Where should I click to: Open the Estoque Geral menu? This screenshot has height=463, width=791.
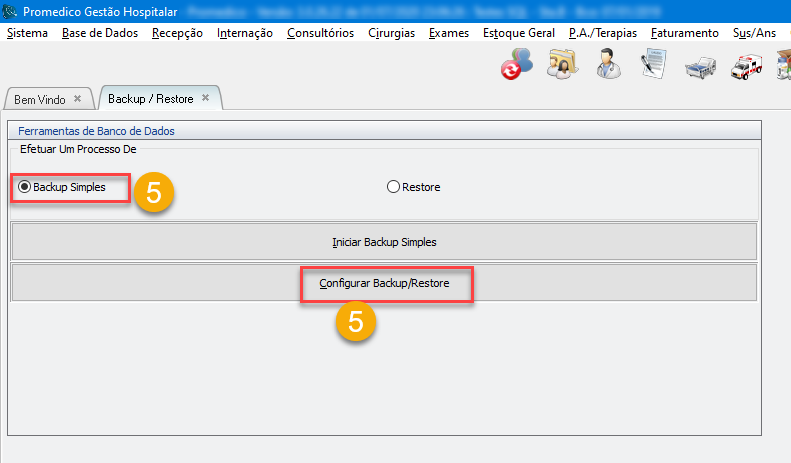[518, 33]
